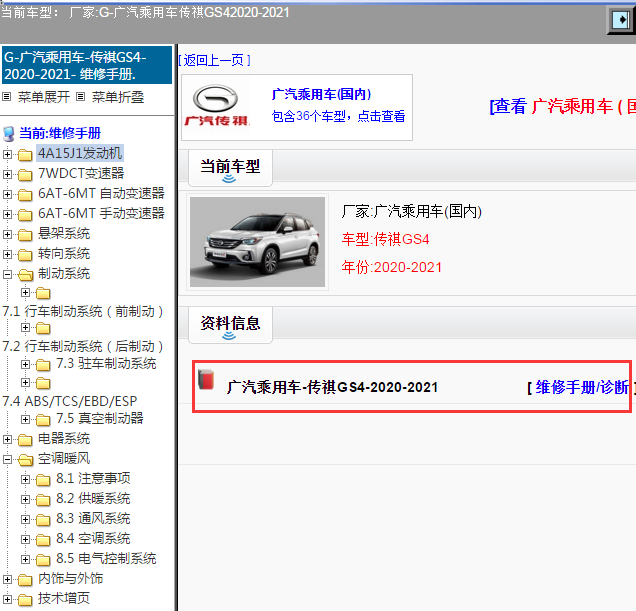
Task: Click the arrow panel toggle at top right
Action: (x=621, y=19)
